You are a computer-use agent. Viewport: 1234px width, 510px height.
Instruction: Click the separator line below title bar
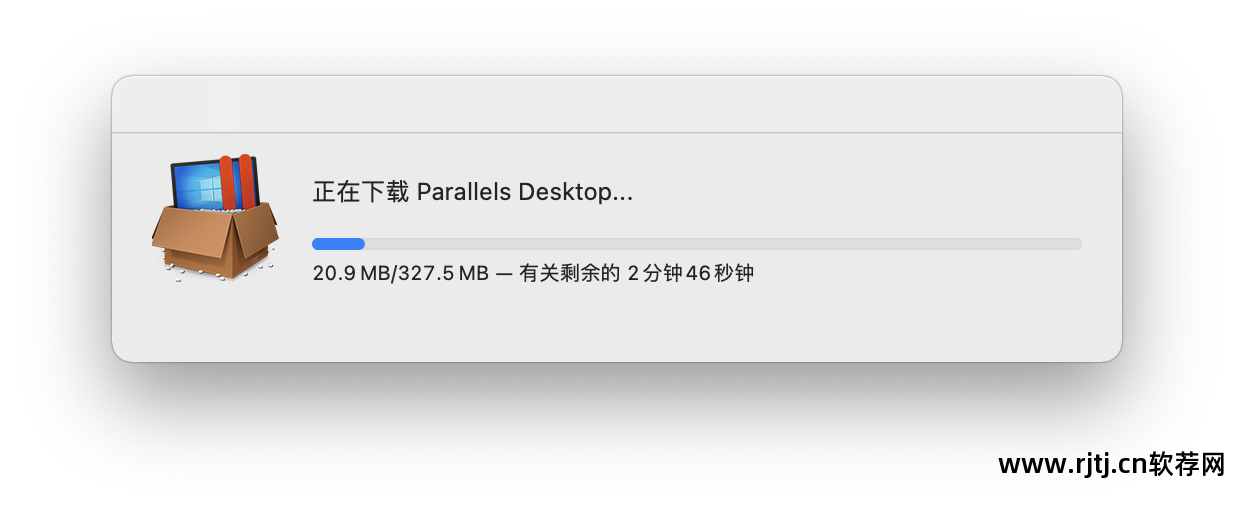616,132
